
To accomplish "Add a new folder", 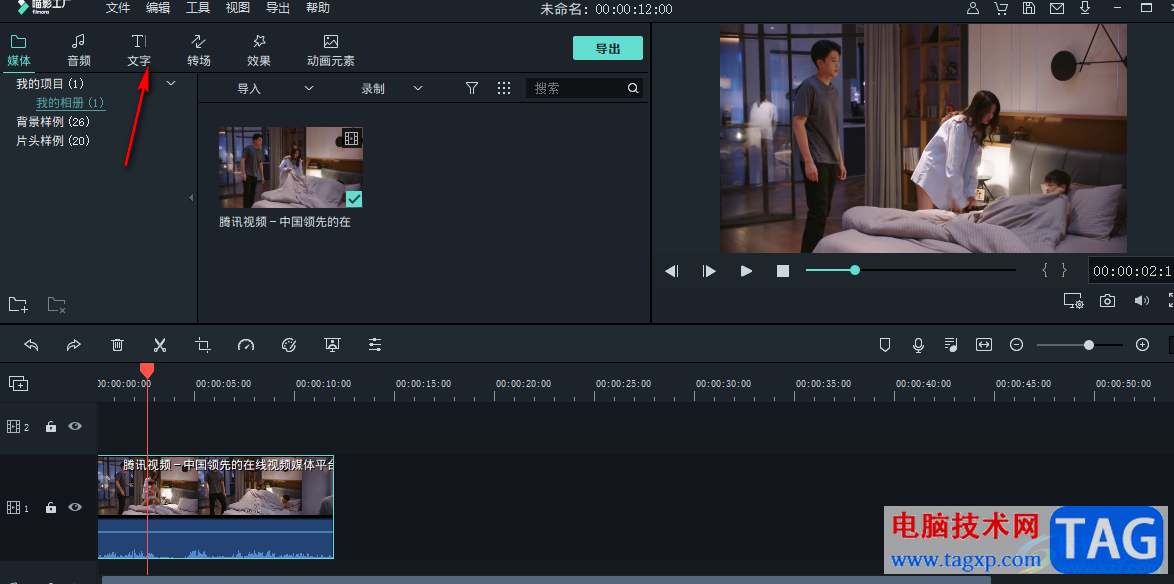I will tap(18, 304).
